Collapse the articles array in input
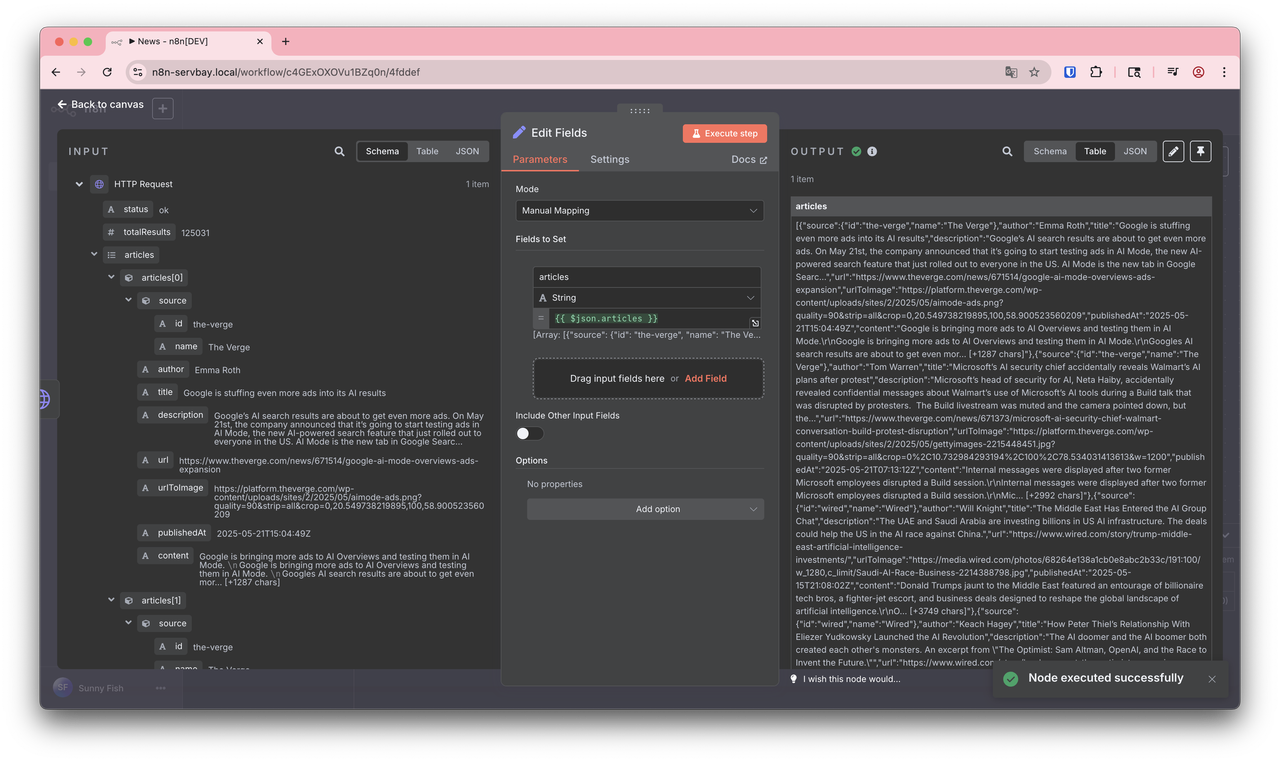 click(95, 255)
